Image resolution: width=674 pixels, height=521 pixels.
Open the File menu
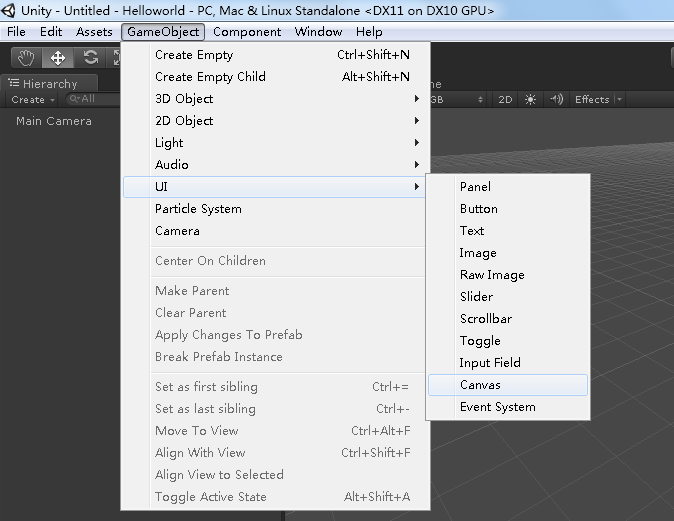pyautogui.click(x=16, y=32)
